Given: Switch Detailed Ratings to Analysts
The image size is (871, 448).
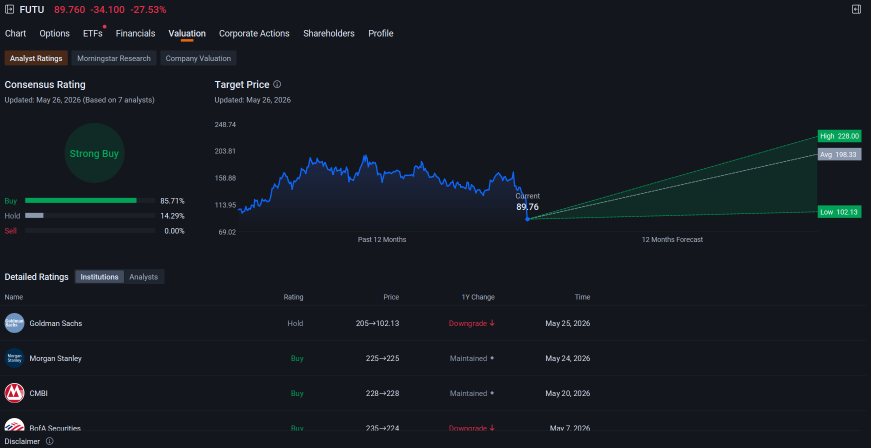Looking at the screenshot, I should pyautogui.click(x=143, y=276).
